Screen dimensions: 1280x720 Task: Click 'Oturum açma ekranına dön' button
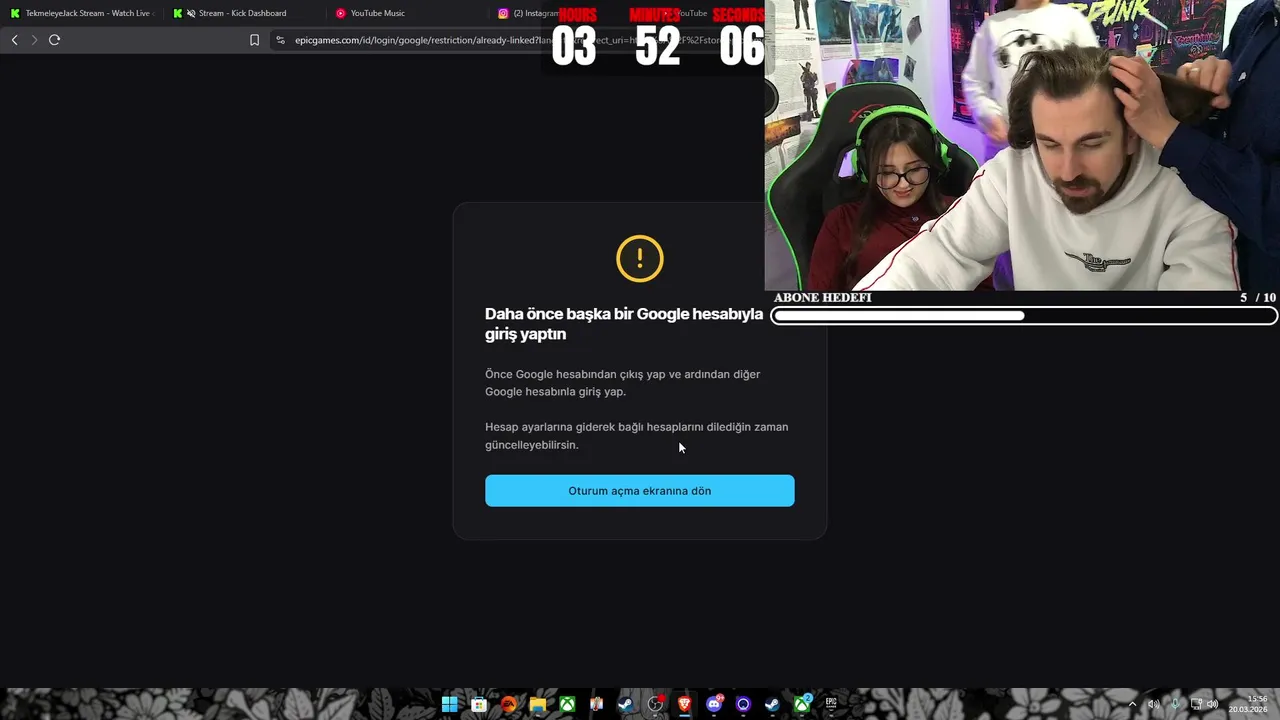pos(640,491)
